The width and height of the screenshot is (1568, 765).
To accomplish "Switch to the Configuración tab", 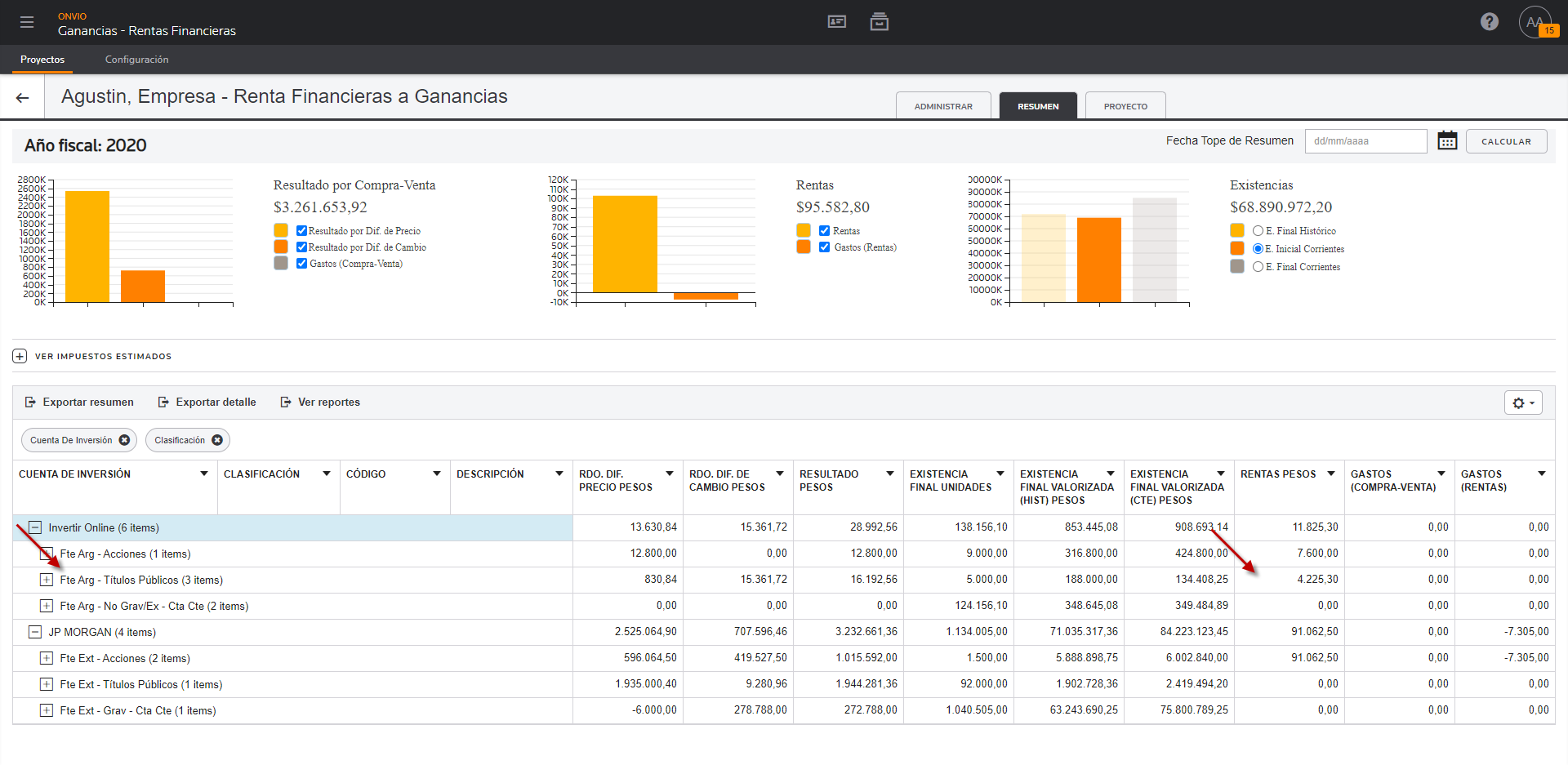I will pos(136,60).
